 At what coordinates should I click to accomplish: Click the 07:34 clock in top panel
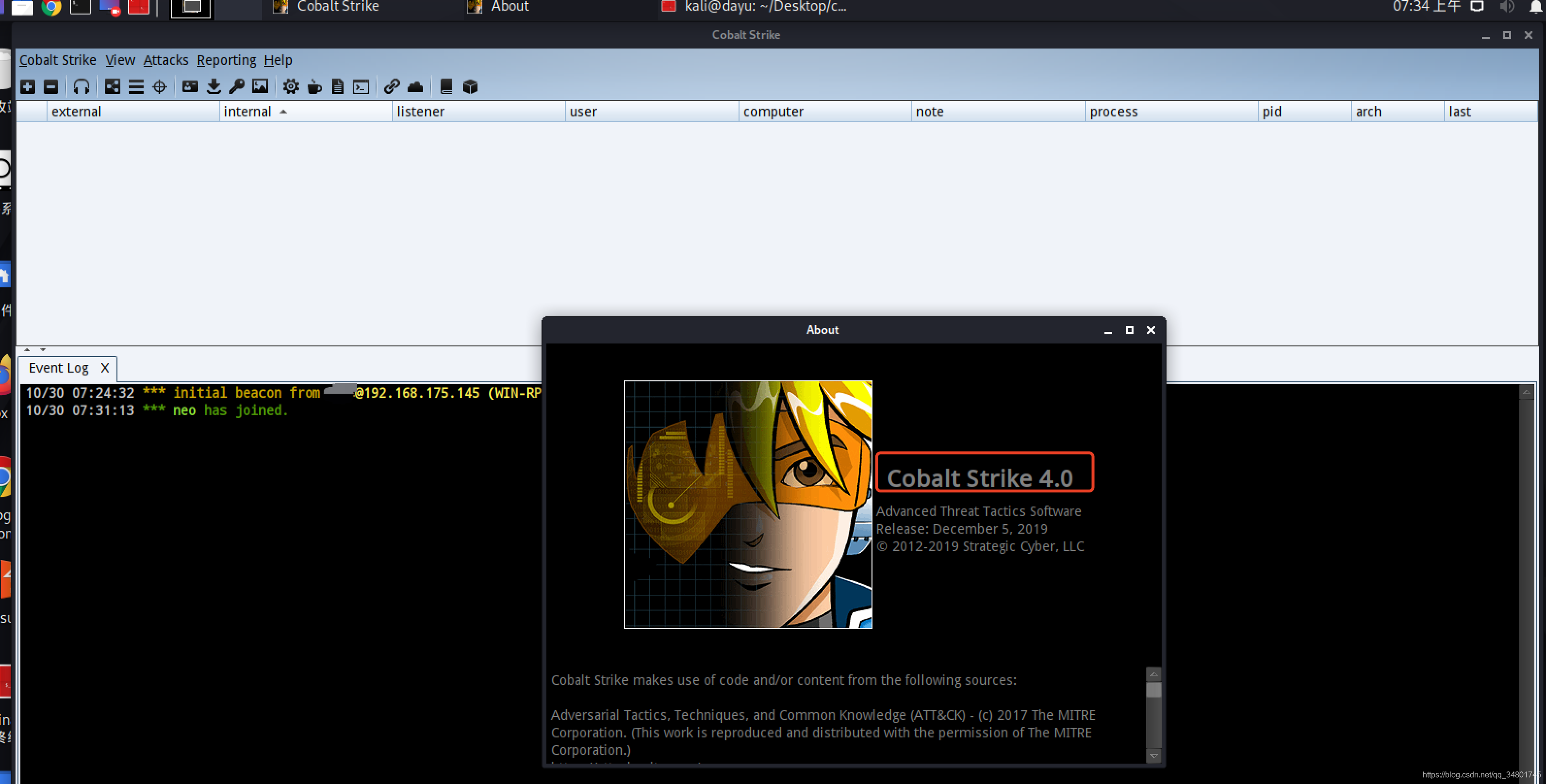coord(1427,7)
